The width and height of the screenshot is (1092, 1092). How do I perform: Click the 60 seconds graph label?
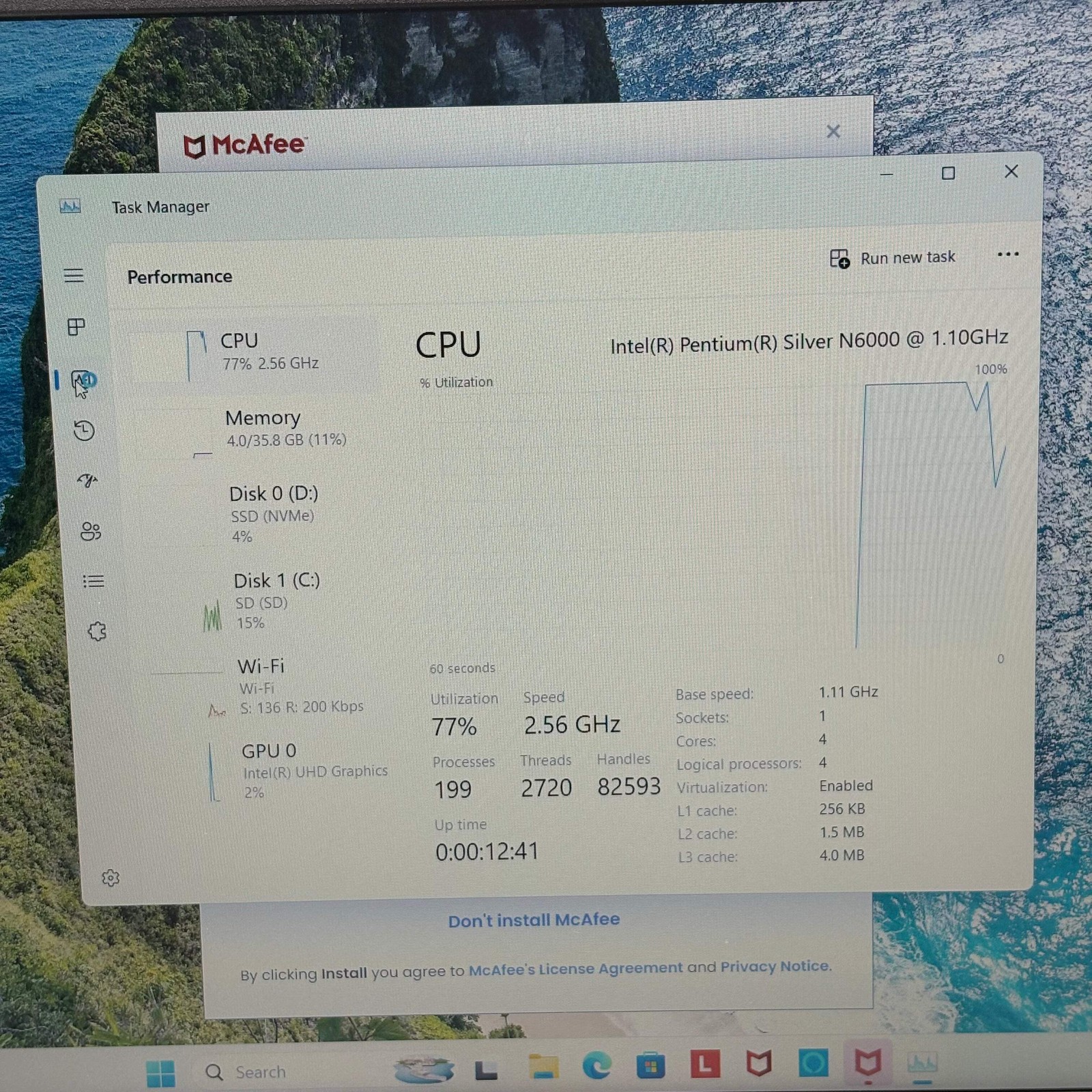(462, 668)
